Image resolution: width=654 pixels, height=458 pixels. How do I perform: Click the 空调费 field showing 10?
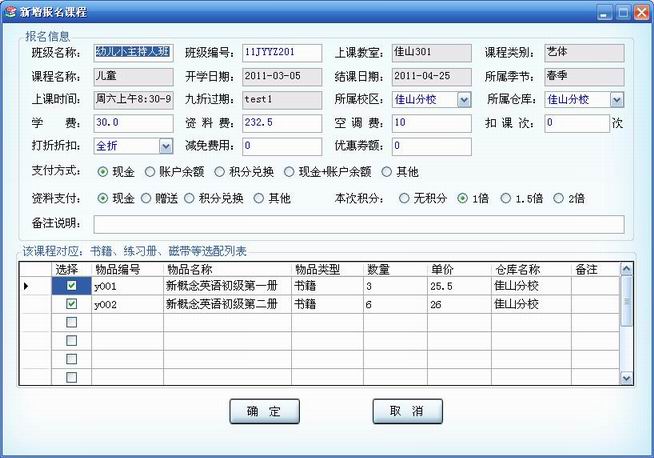(432, 123)
